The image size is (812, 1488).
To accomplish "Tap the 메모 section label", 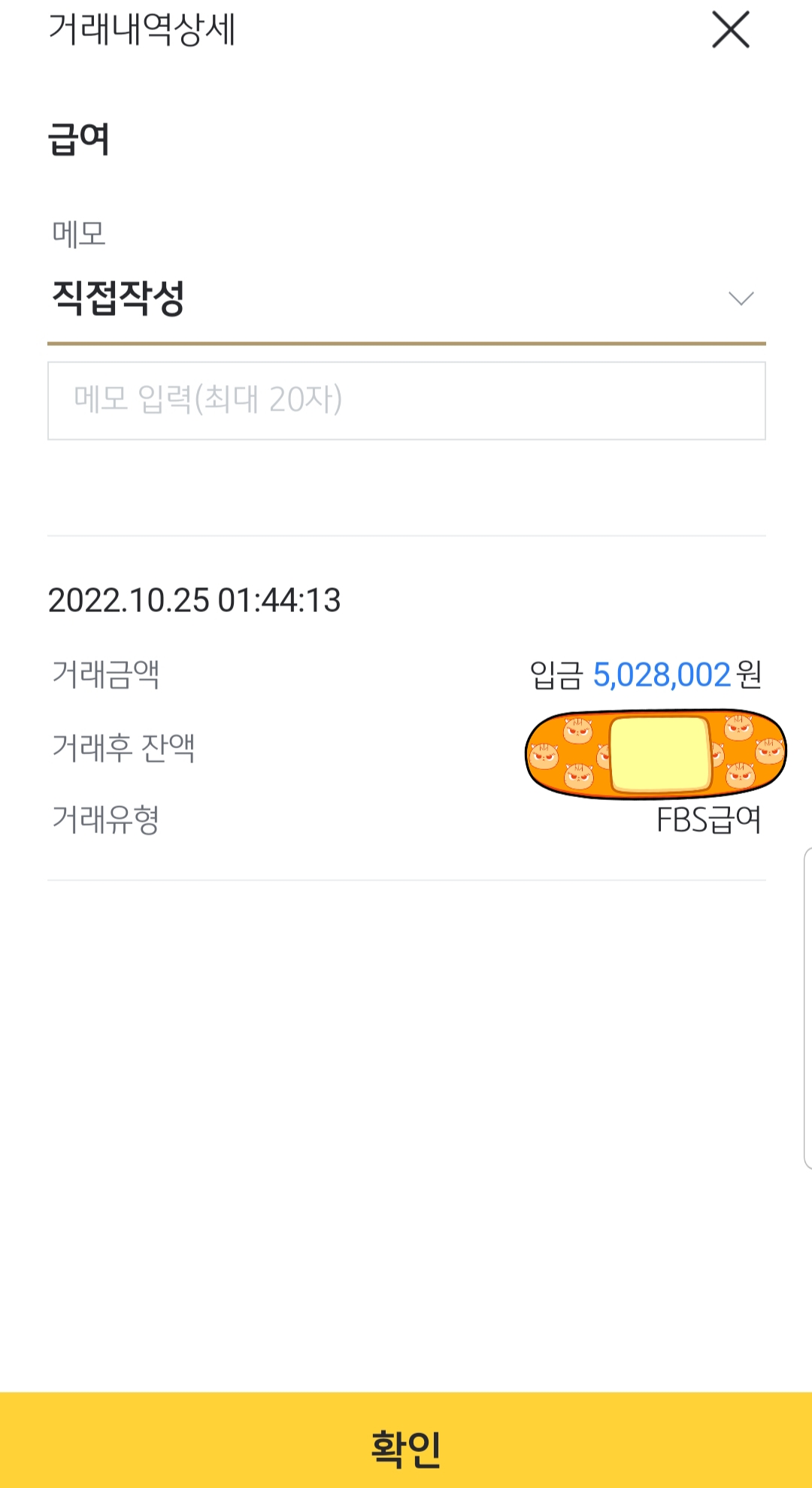I will tap(79, 234).
